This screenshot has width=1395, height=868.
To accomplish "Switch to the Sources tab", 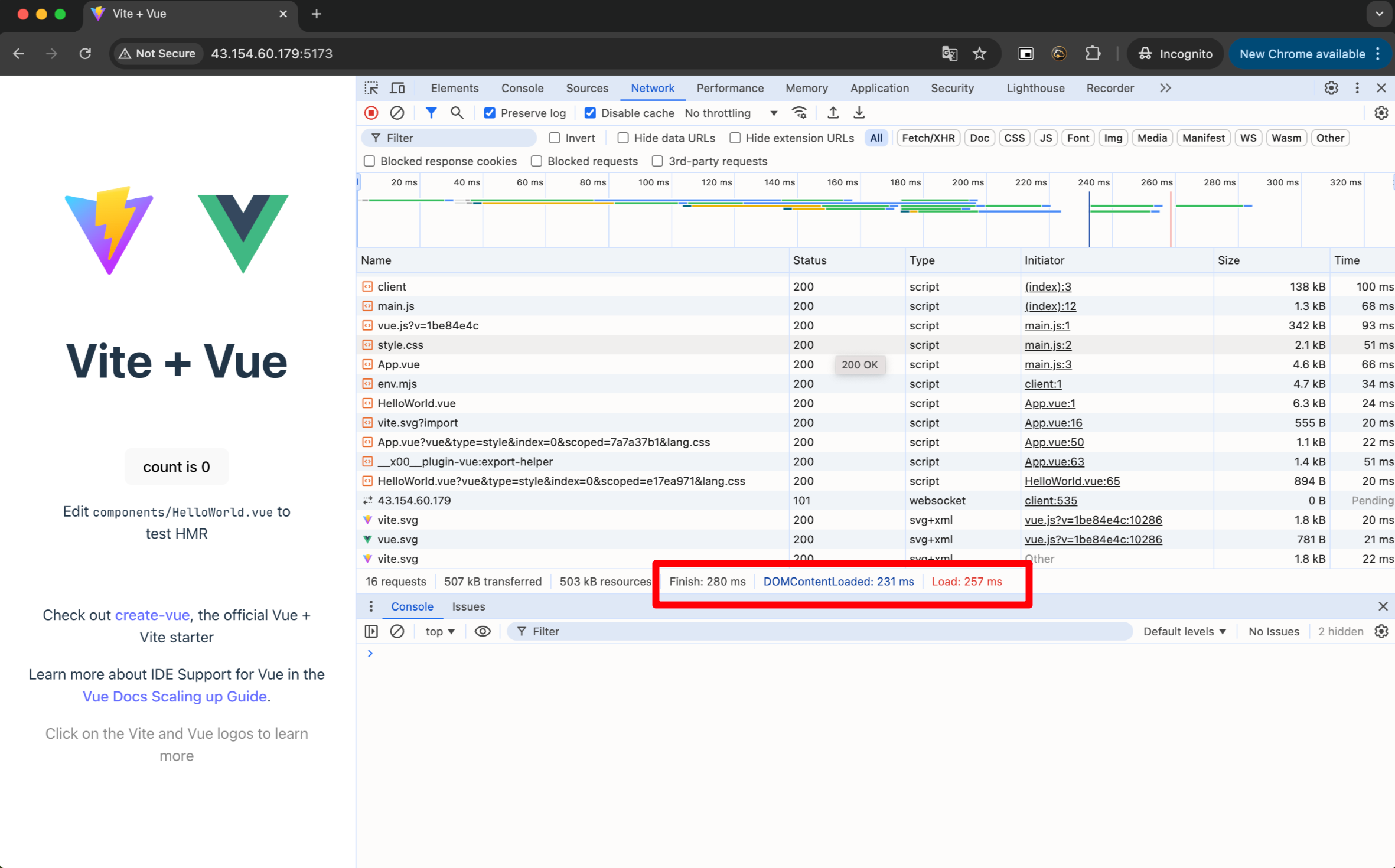I will pos(587,88).
